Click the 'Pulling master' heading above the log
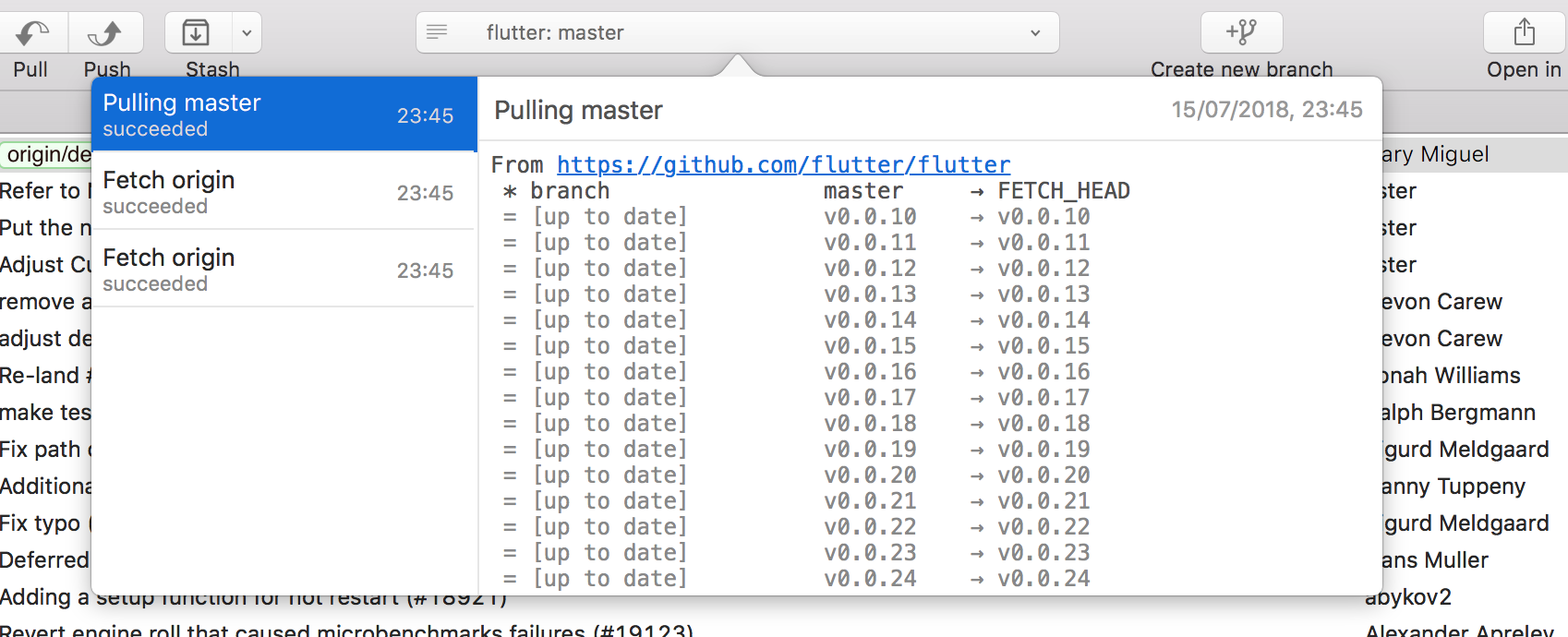Viewport: 1568px width, 637px height. coord(579,111)
